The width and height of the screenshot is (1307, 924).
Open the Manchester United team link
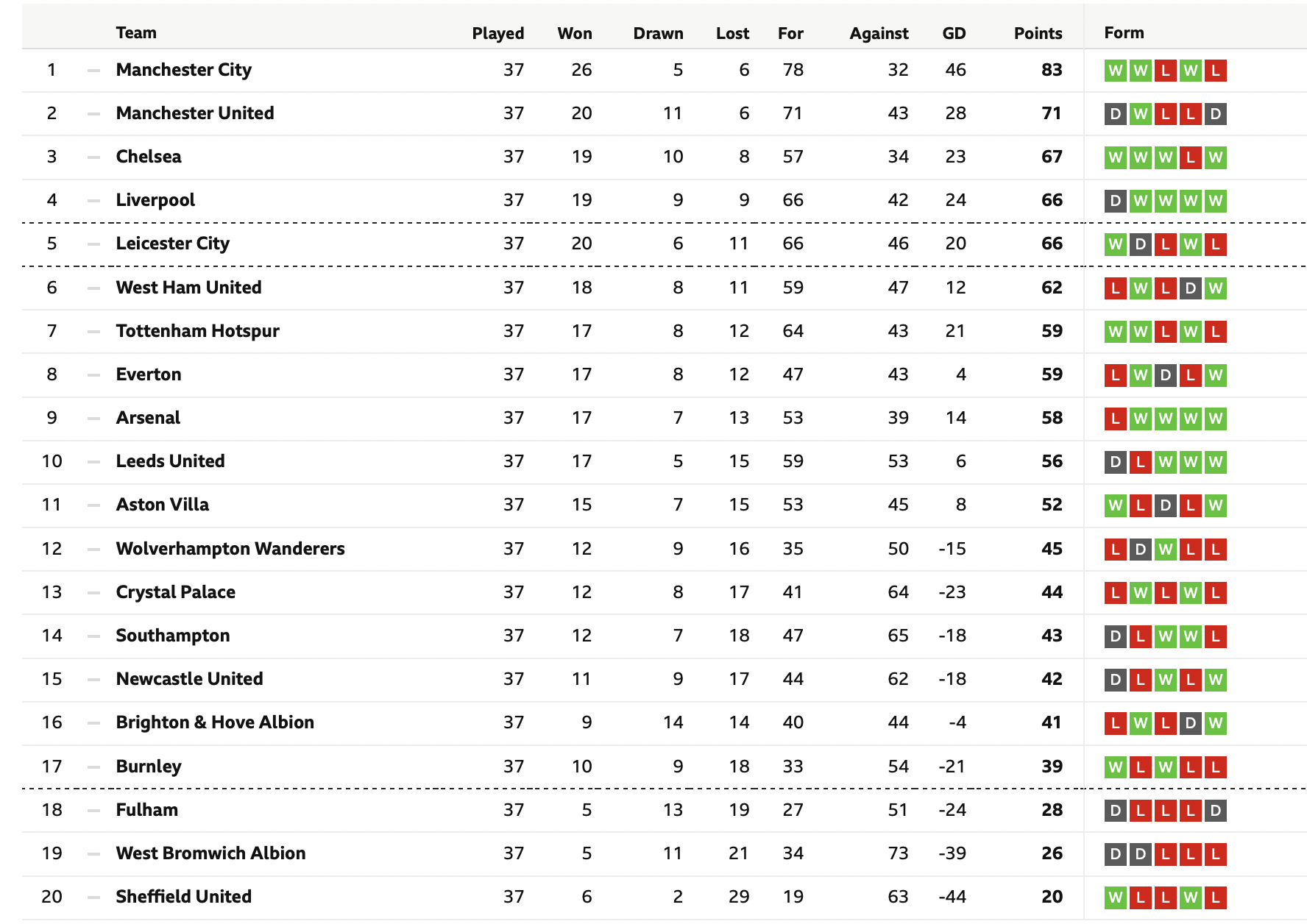point(195,113)
